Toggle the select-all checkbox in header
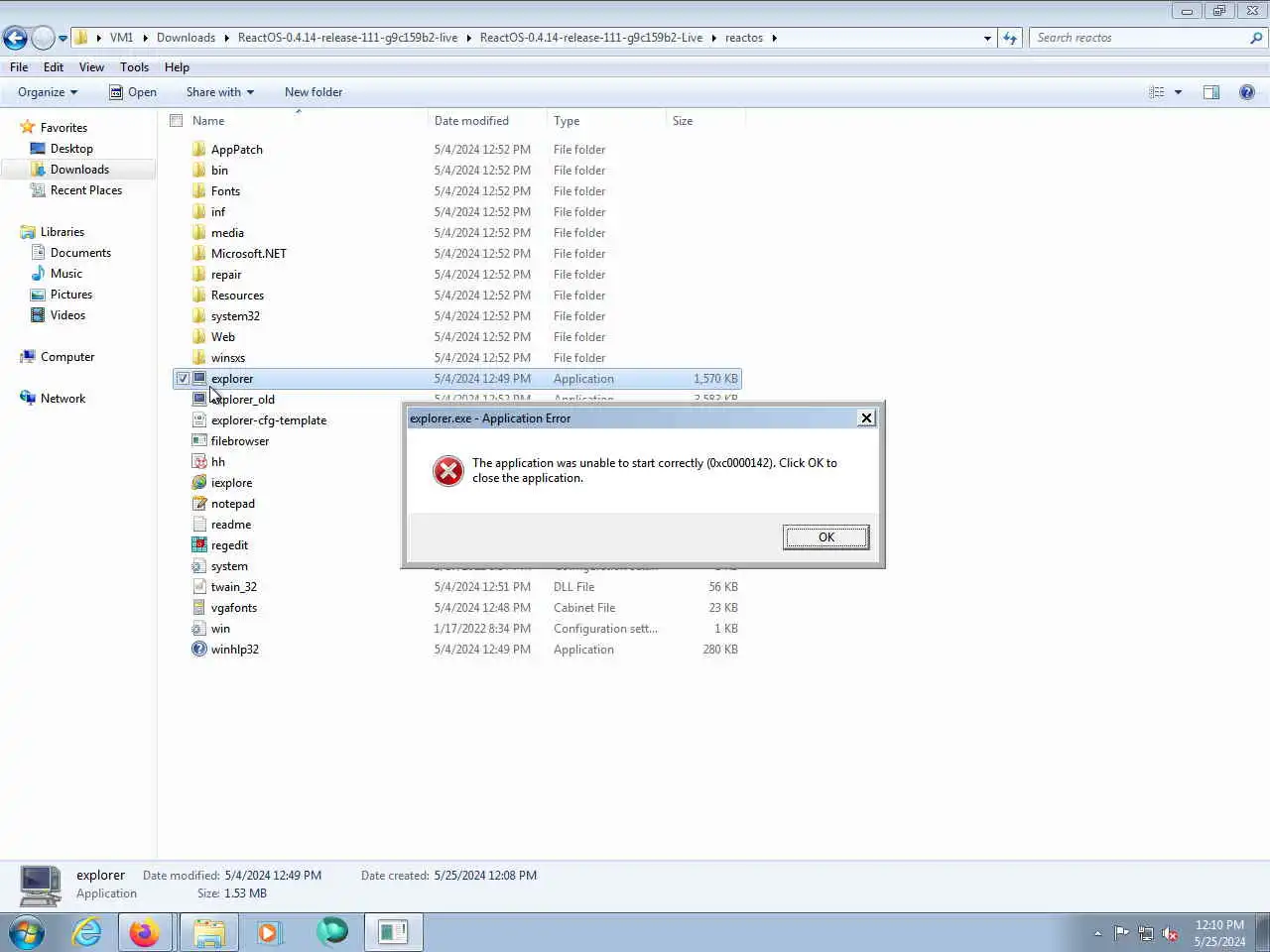 (x=177, y=121)
